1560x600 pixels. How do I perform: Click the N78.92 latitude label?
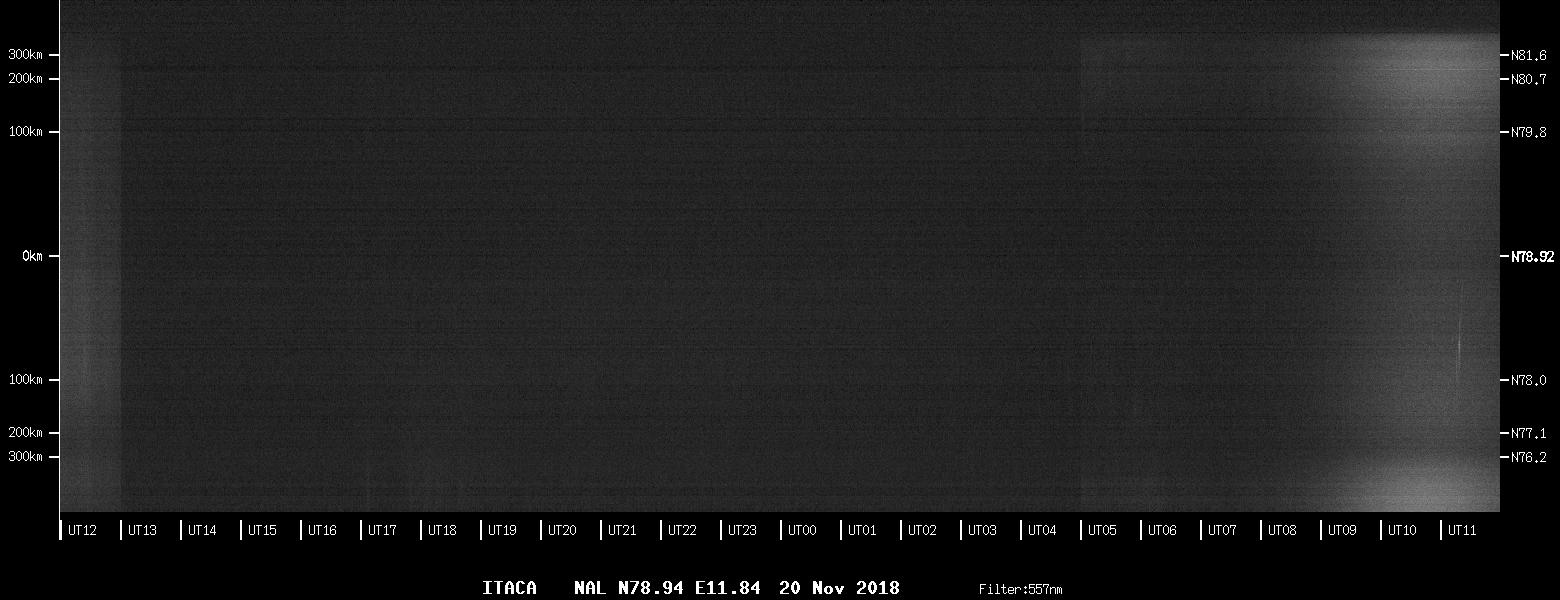click(1532, 257)
